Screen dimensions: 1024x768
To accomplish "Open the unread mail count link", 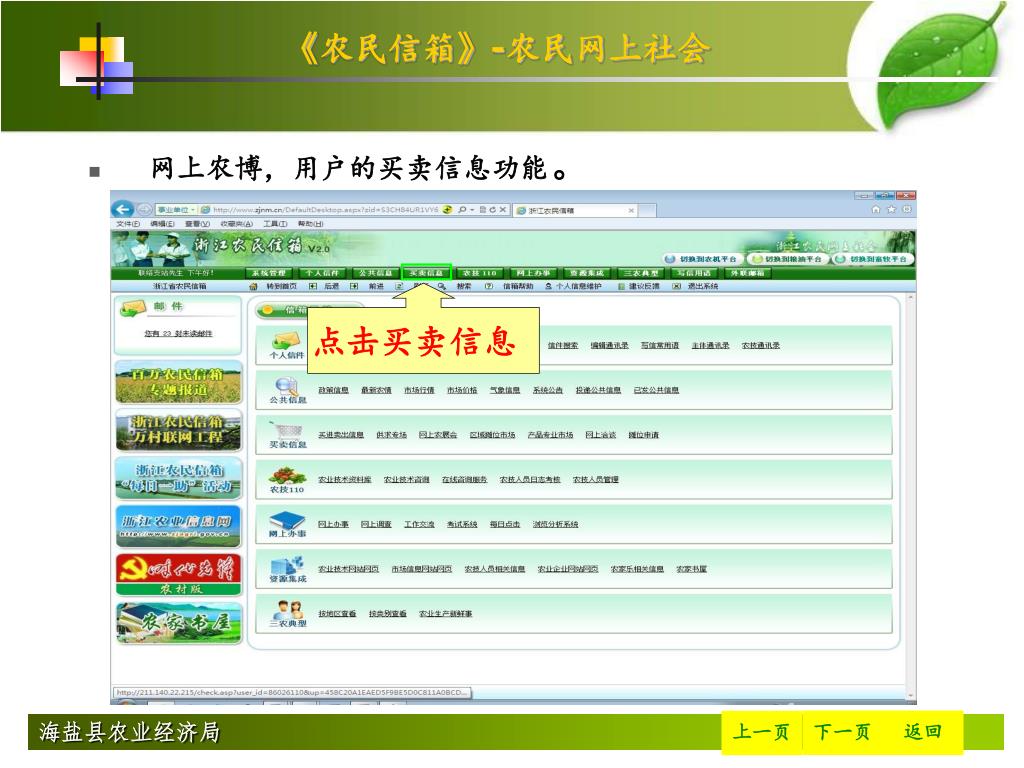I will (x=178, y=334).
